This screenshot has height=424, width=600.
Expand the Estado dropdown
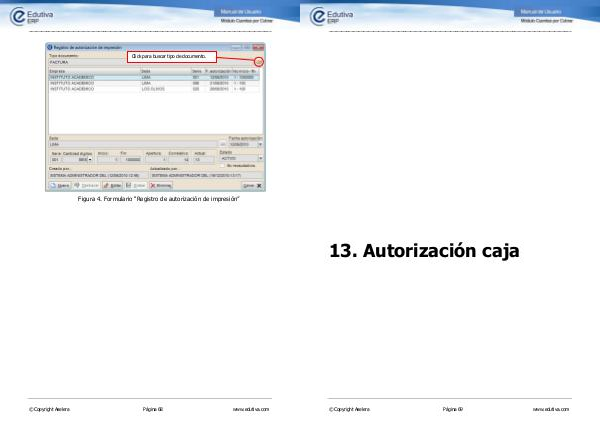(x=260, y=158)
